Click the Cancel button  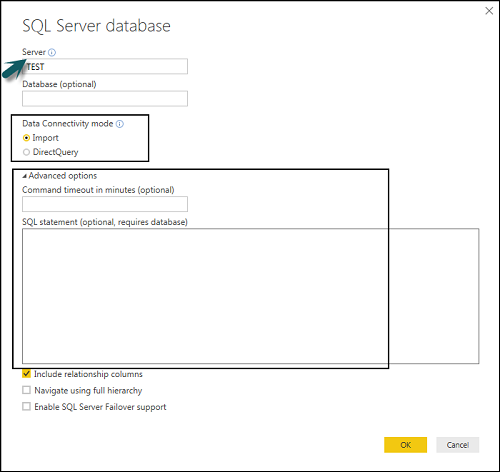(458, 445)
